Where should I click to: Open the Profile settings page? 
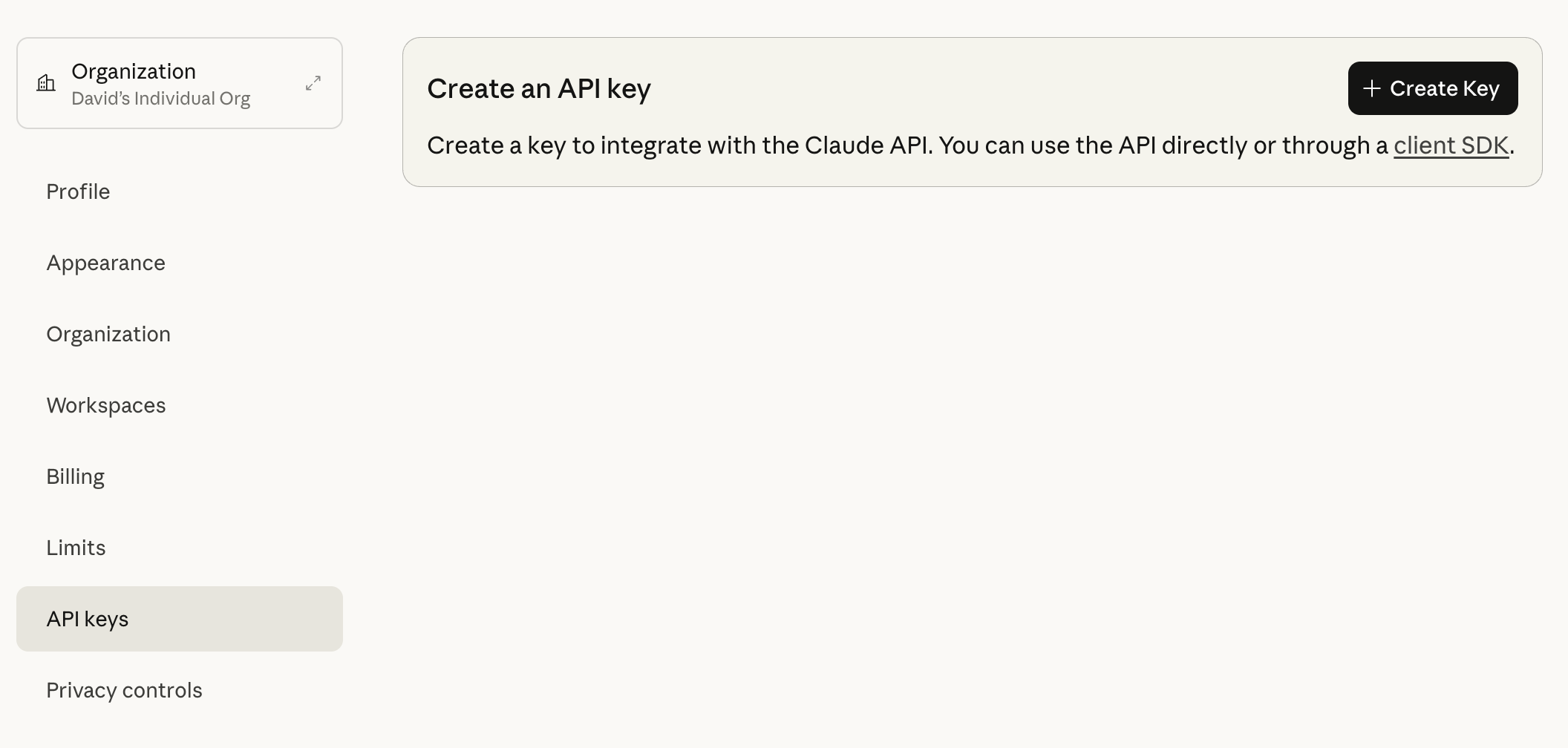pyautogui.click(x=78, y=191)
